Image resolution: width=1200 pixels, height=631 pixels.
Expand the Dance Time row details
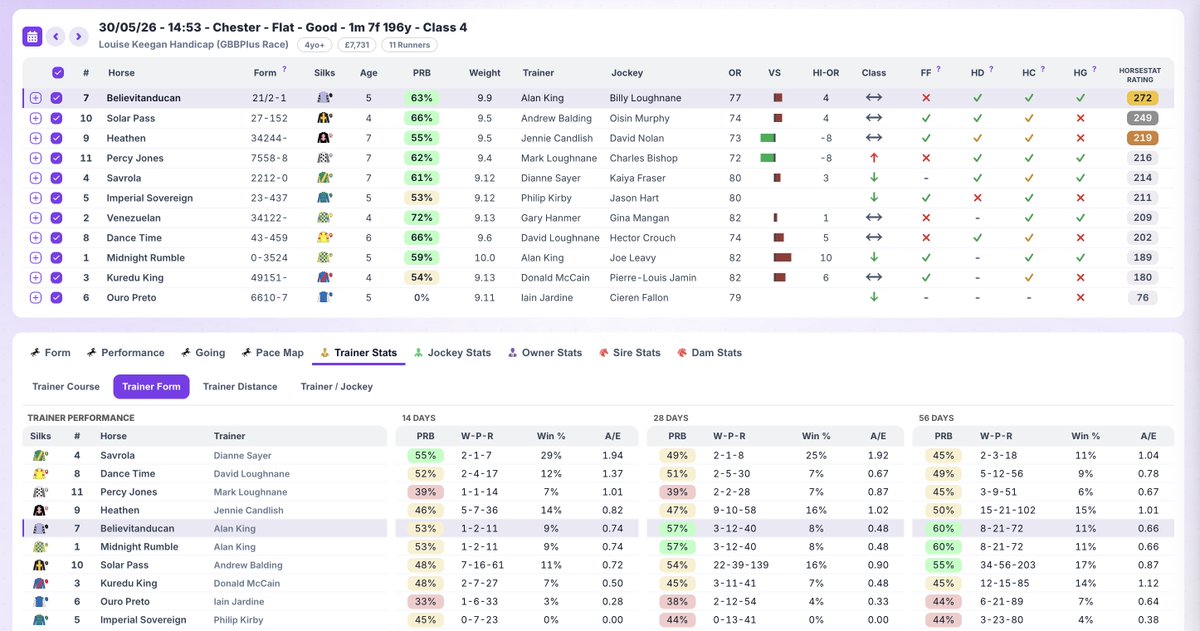36,238
